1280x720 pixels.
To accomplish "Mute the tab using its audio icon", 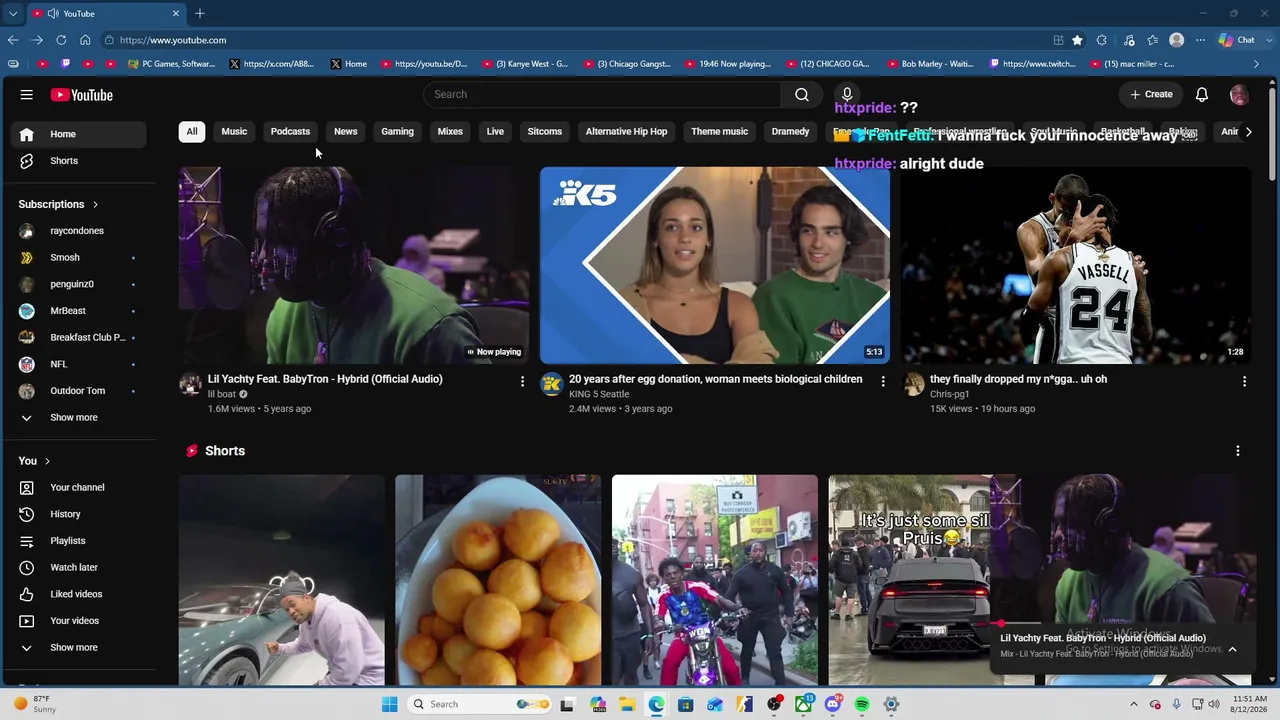I will tap(52, 14).
